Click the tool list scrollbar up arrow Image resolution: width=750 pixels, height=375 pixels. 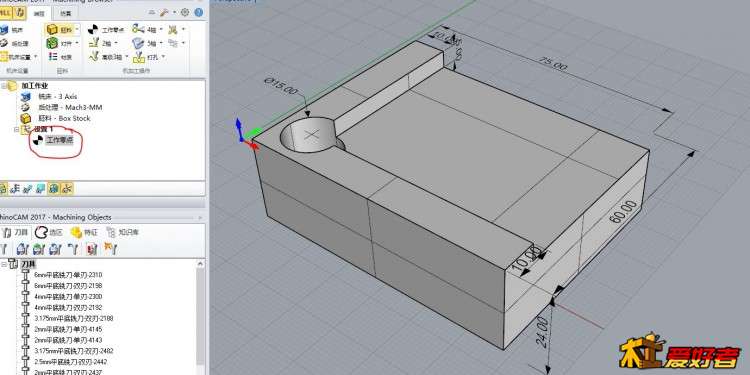[201, 264]
